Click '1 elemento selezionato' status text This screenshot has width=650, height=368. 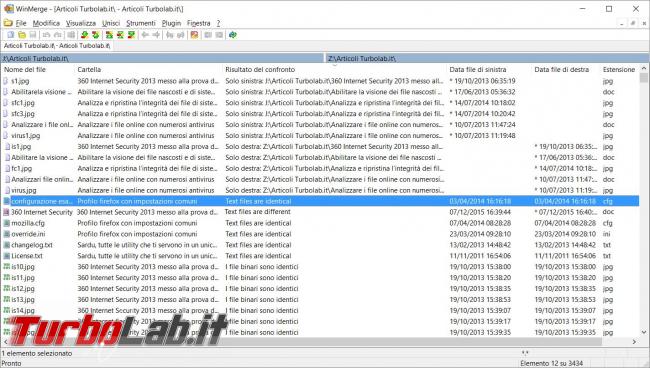[x=37, y=353]
